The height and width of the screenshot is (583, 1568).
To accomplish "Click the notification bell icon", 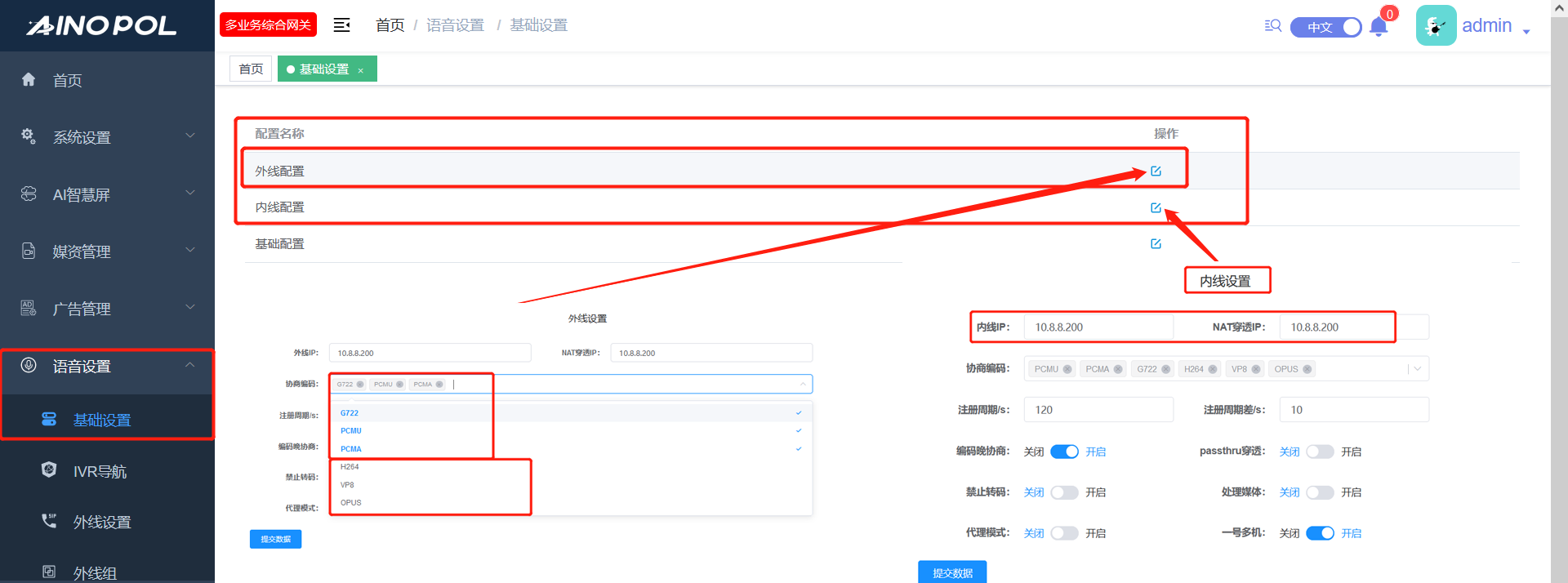I will point(1379,27).
